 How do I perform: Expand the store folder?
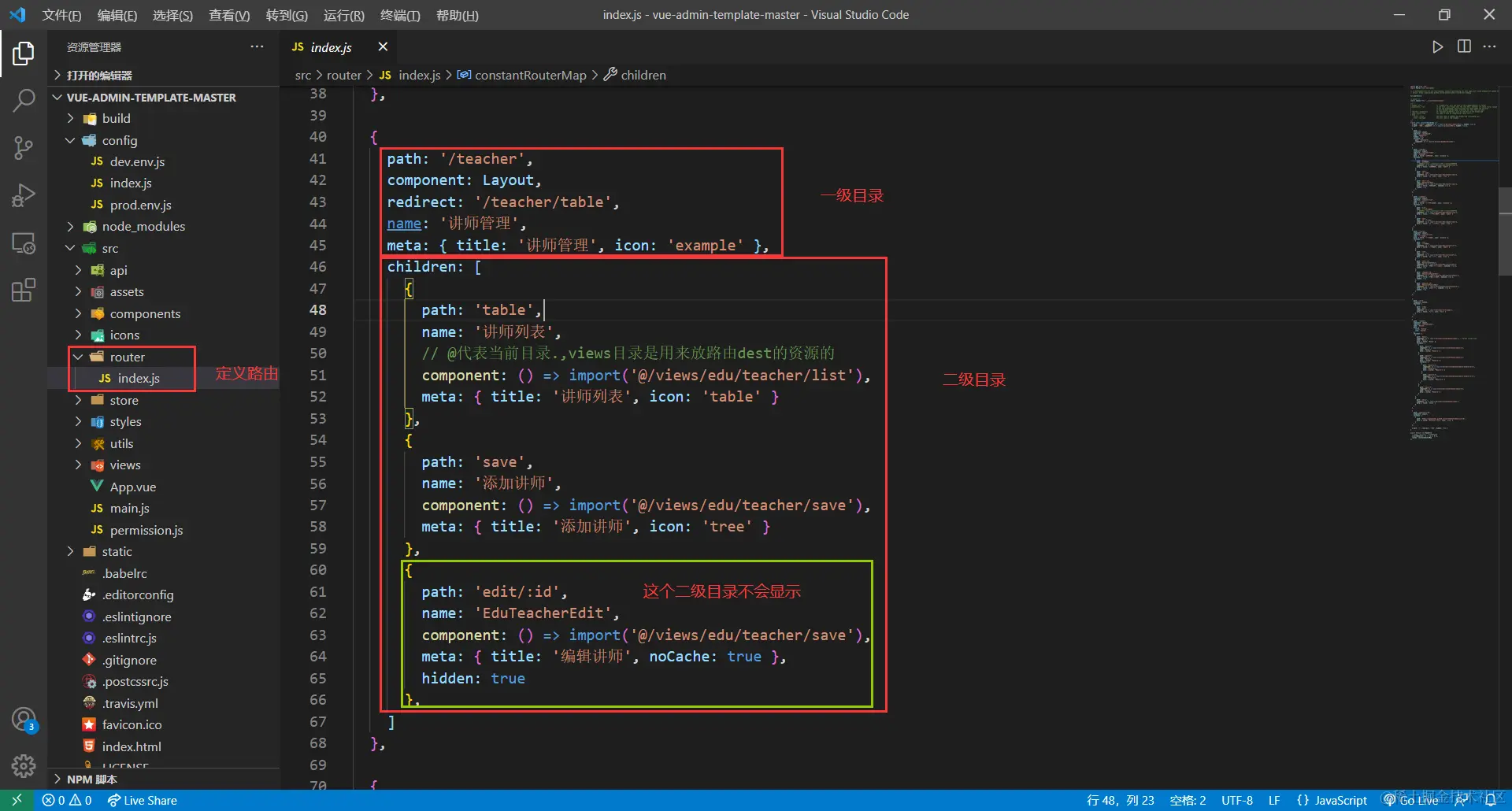pos(163,400)
